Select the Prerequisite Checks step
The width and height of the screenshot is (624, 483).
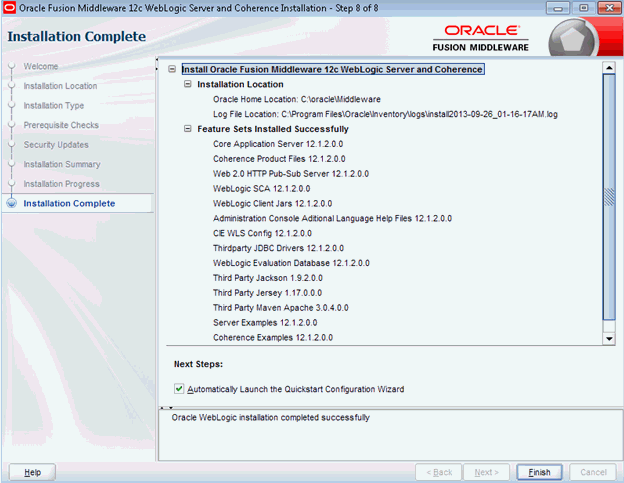tap(61, 125)
